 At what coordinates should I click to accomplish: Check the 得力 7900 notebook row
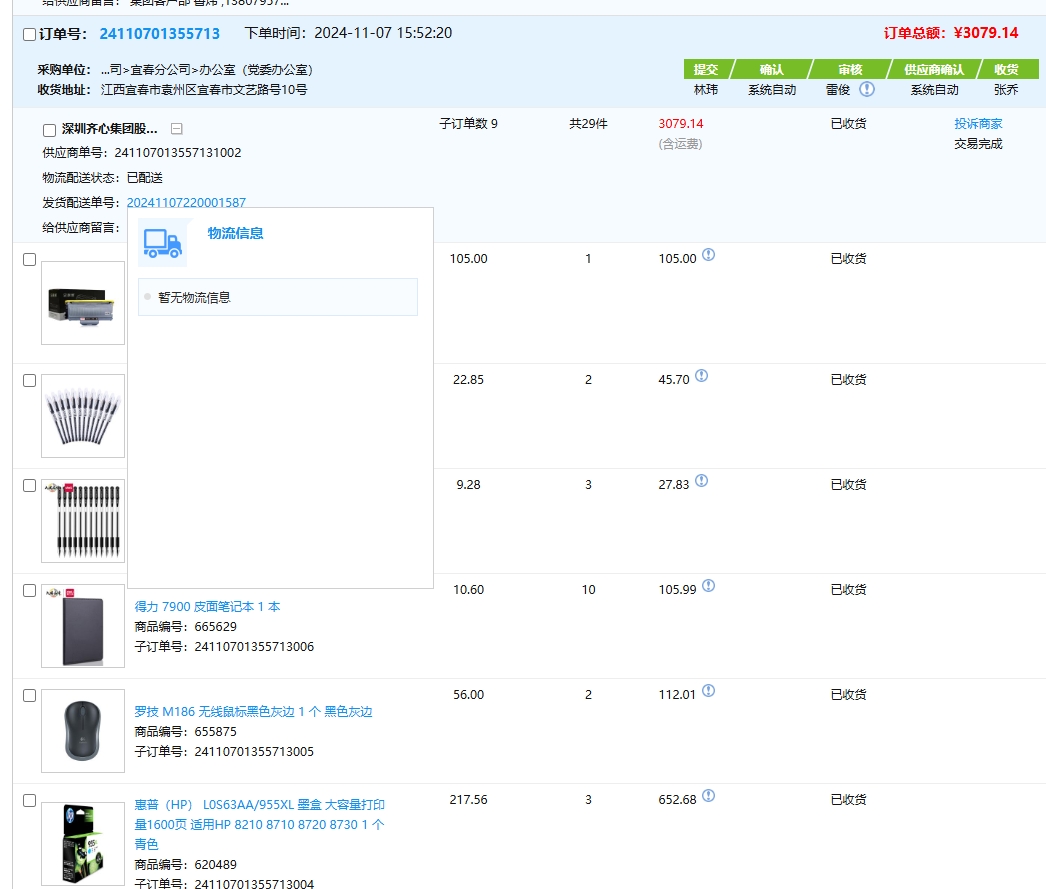click(x=29, y=590)
